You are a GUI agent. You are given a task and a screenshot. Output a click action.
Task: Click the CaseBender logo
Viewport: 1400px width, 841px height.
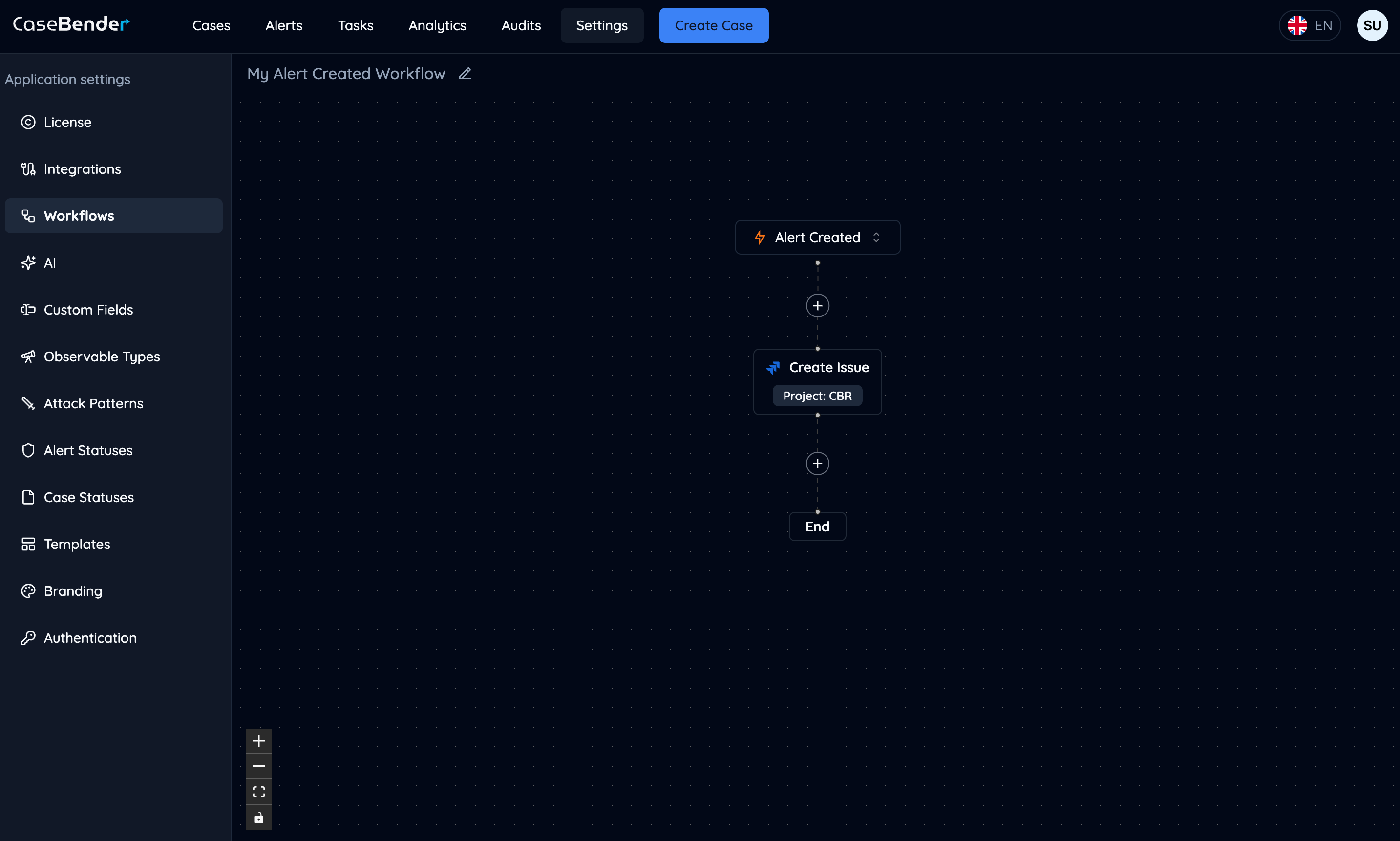71,24
